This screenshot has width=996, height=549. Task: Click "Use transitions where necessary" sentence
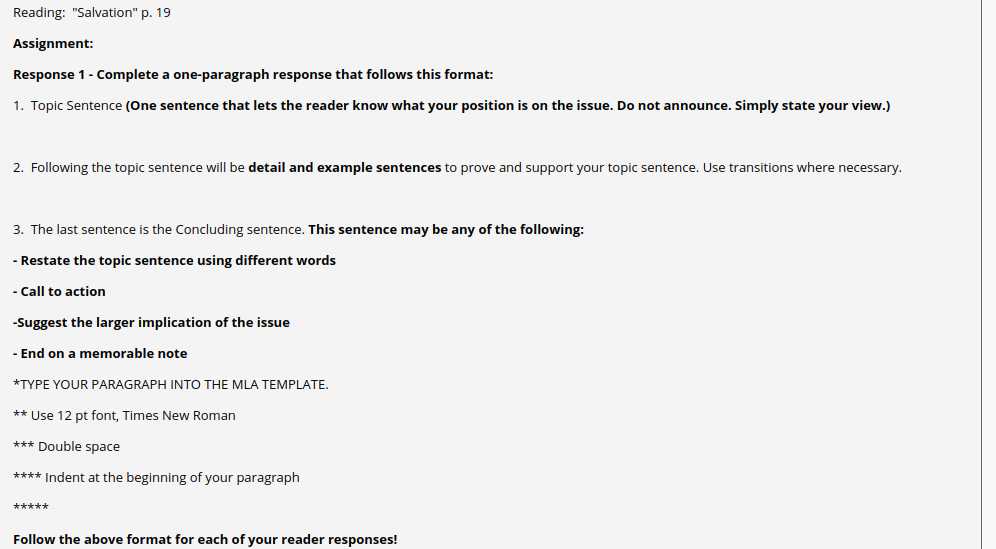point(802,168)
